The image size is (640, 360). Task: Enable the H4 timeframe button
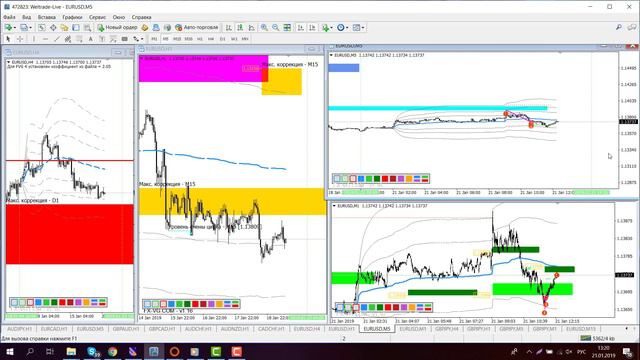tap(211, 39)
